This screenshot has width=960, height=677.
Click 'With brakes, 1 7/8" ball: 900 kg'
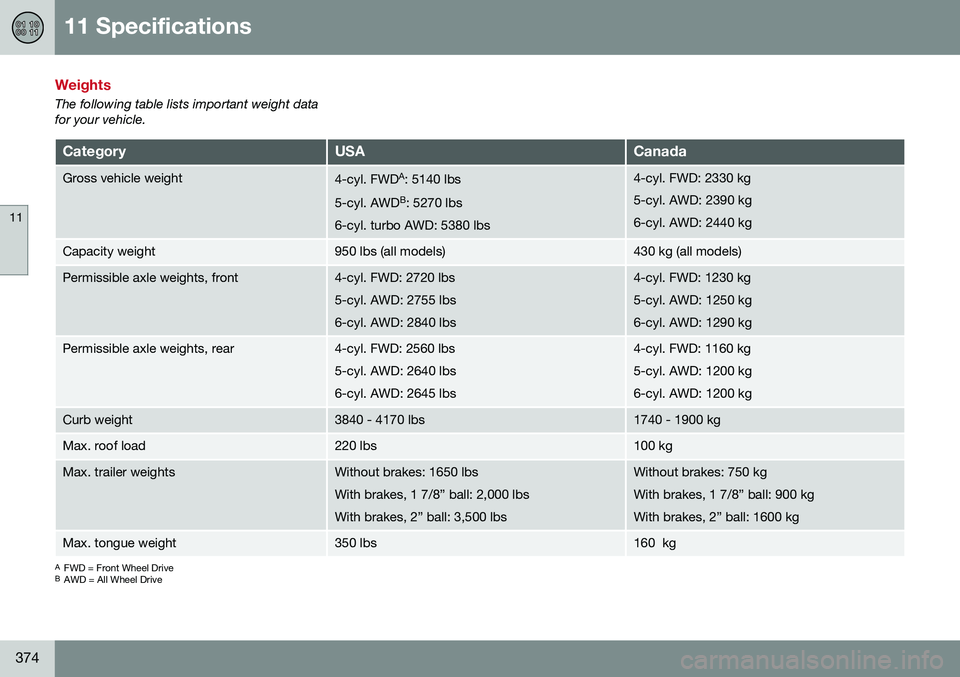click(x=724, y=495)
